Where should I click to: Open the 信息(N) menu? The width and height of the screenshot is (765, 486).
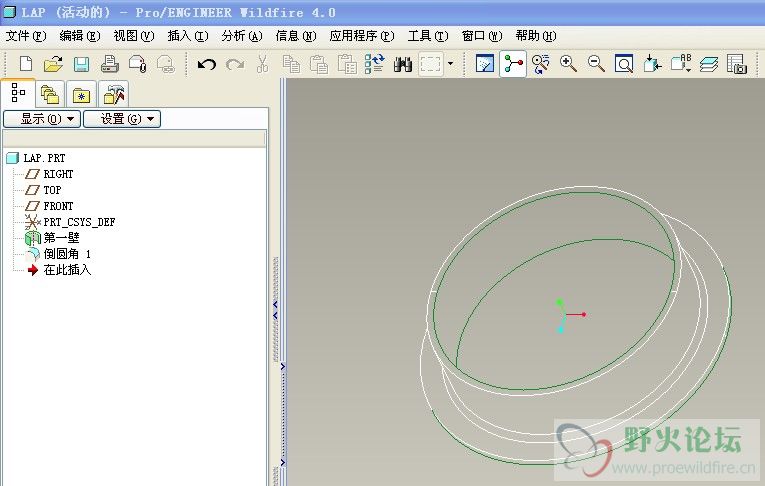pyautogui.click(x=296, y=36)
